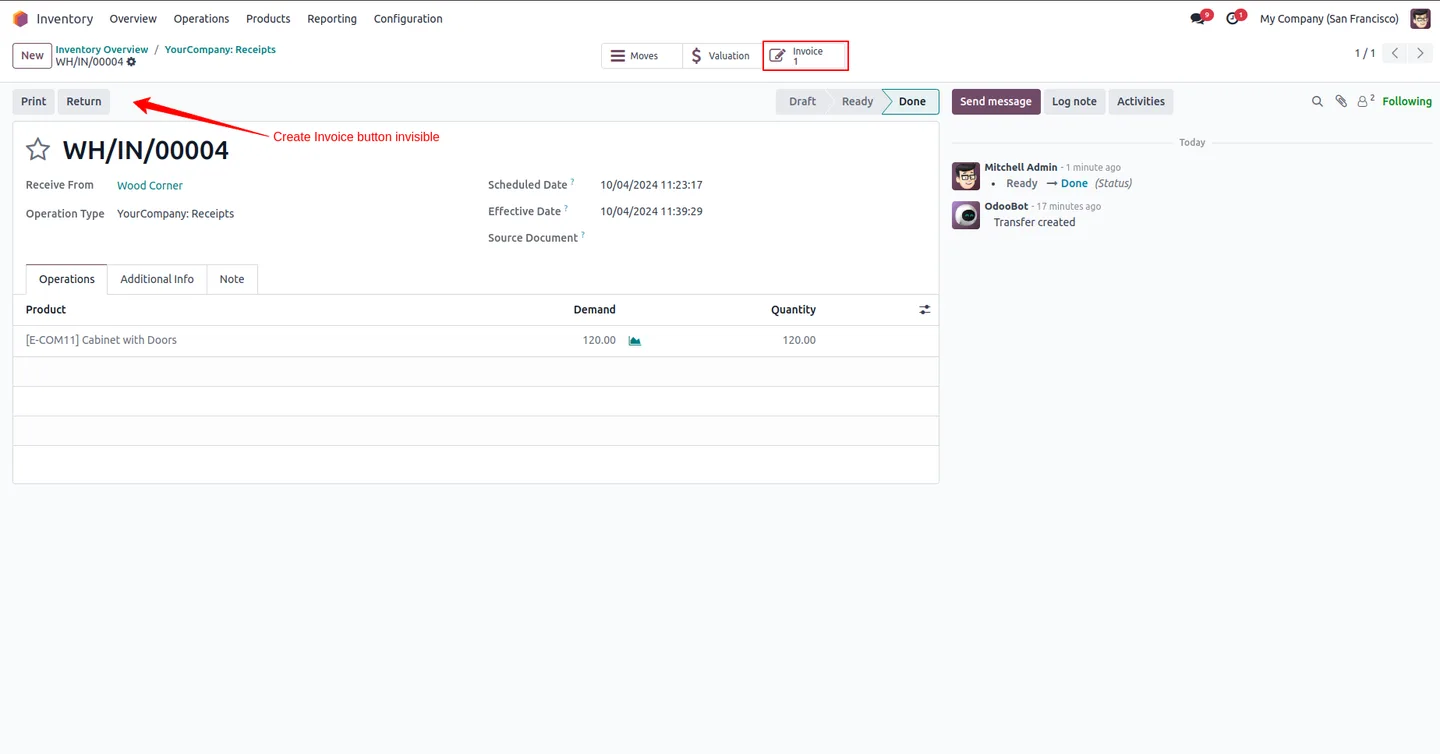Viewport: 1440px width, 754px height.
Task: Open the Products menu
Action: tap(268, 19)
